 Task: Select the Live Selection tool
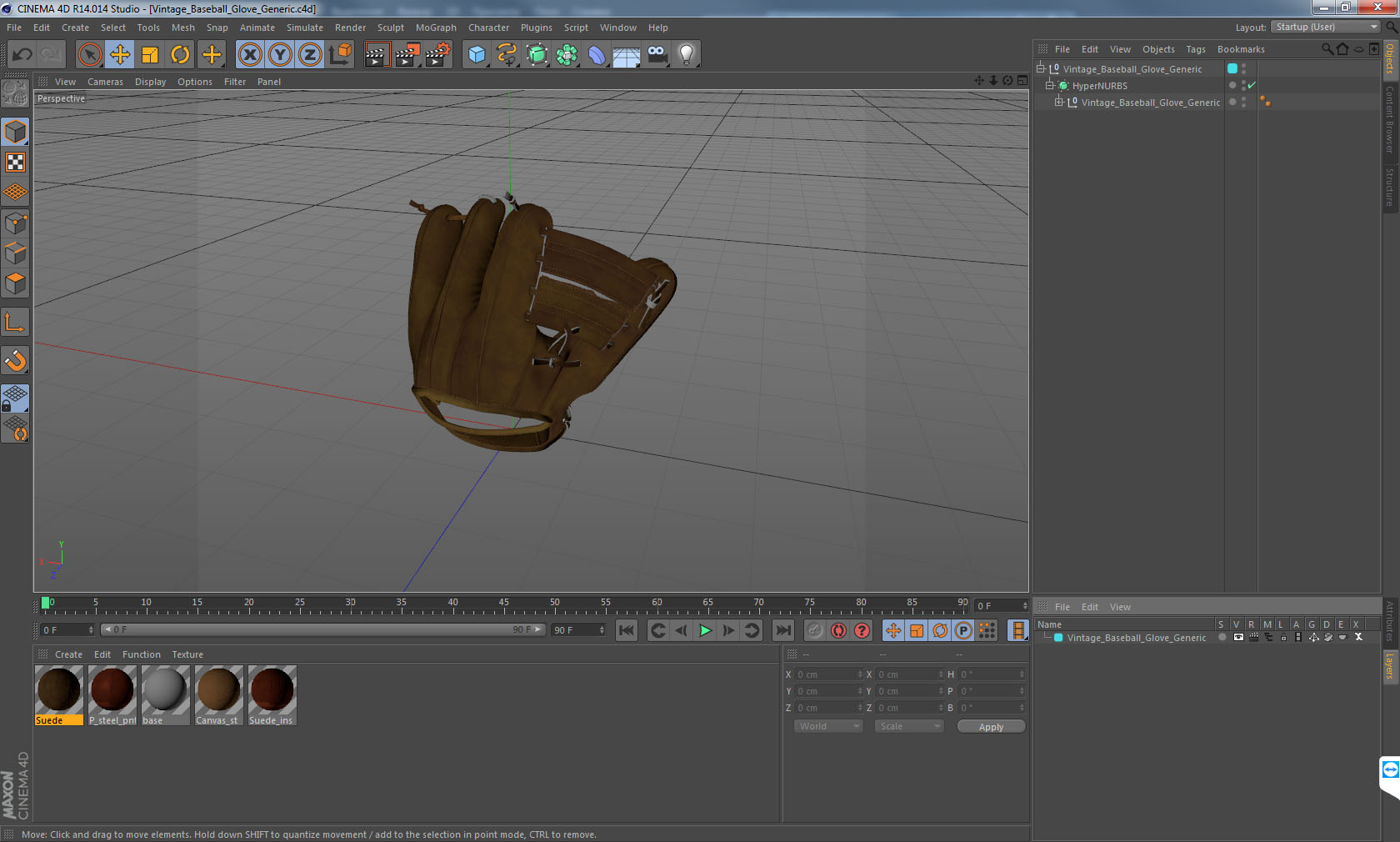[89, 55]
